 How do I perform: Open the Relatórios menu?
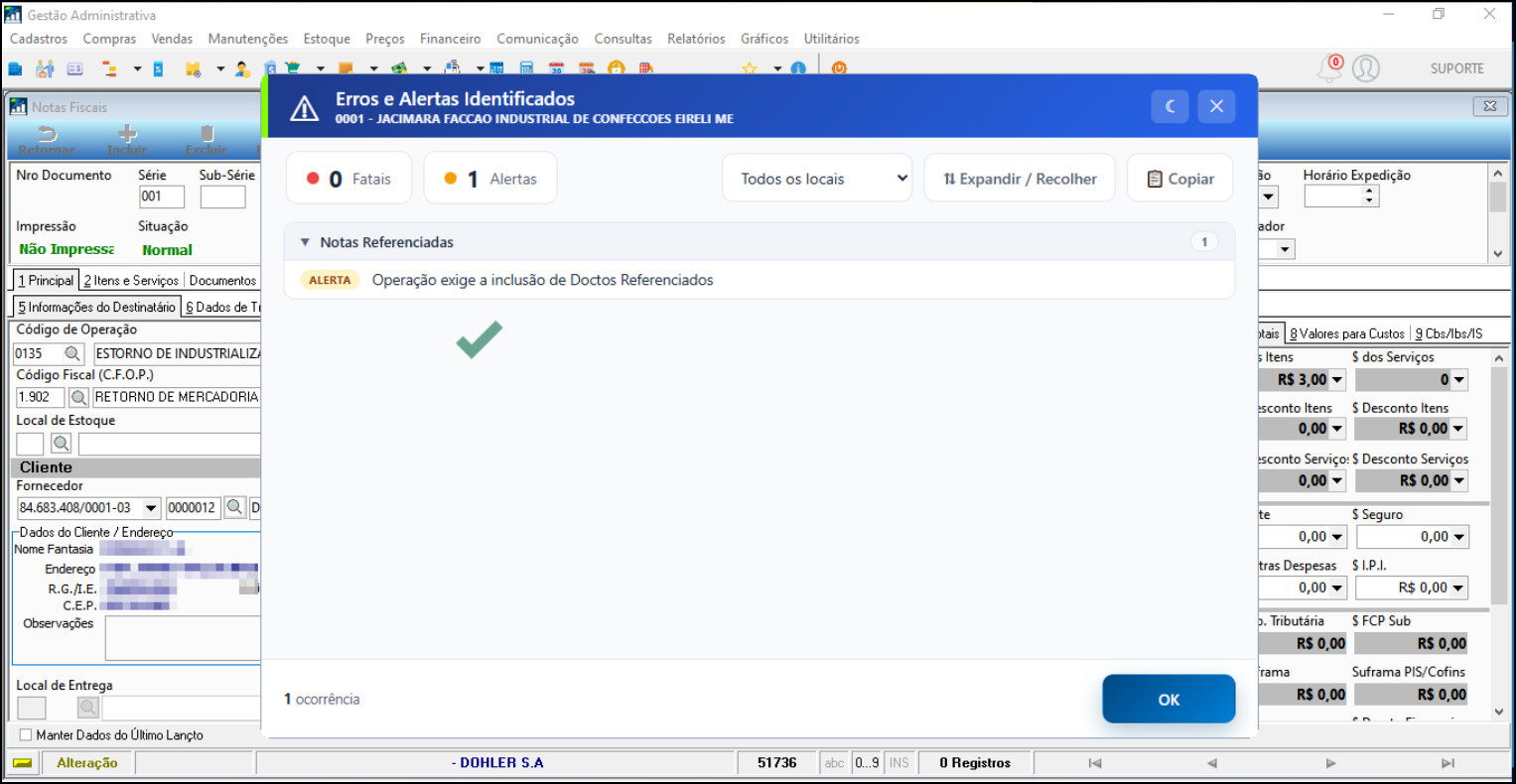pos(696,39)
